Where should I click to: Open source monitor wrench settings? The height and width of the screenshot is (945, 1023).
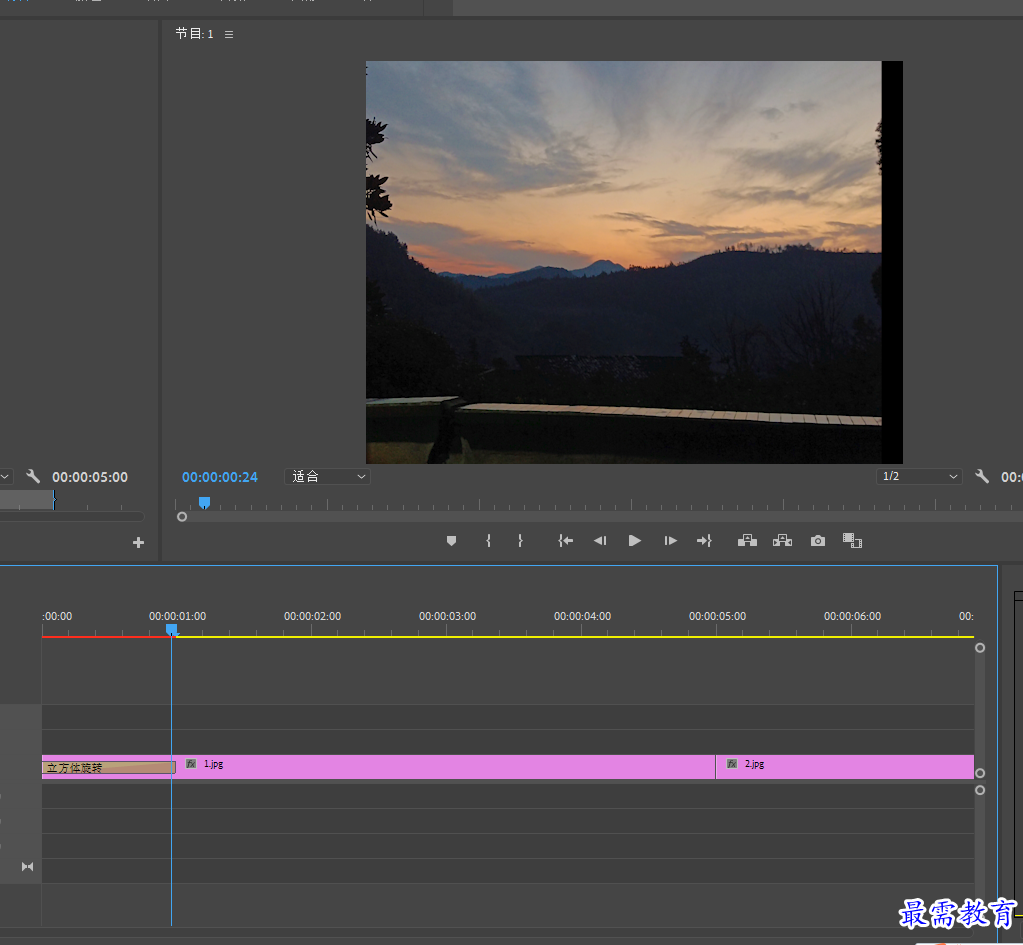point(33,476)
